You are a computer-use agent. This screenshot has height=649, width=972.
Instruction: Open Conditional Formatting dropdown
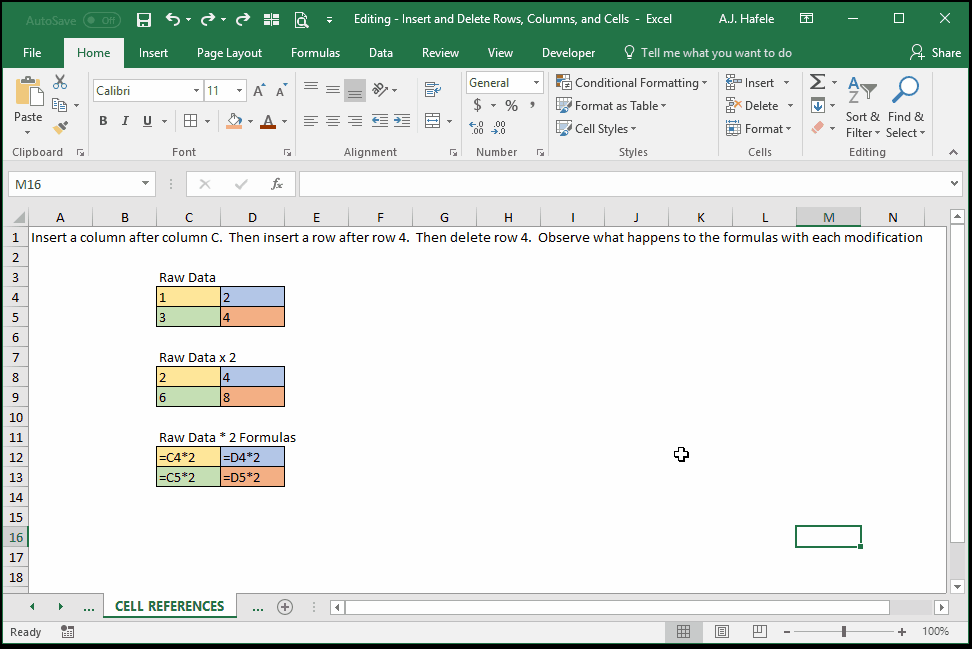632,82
